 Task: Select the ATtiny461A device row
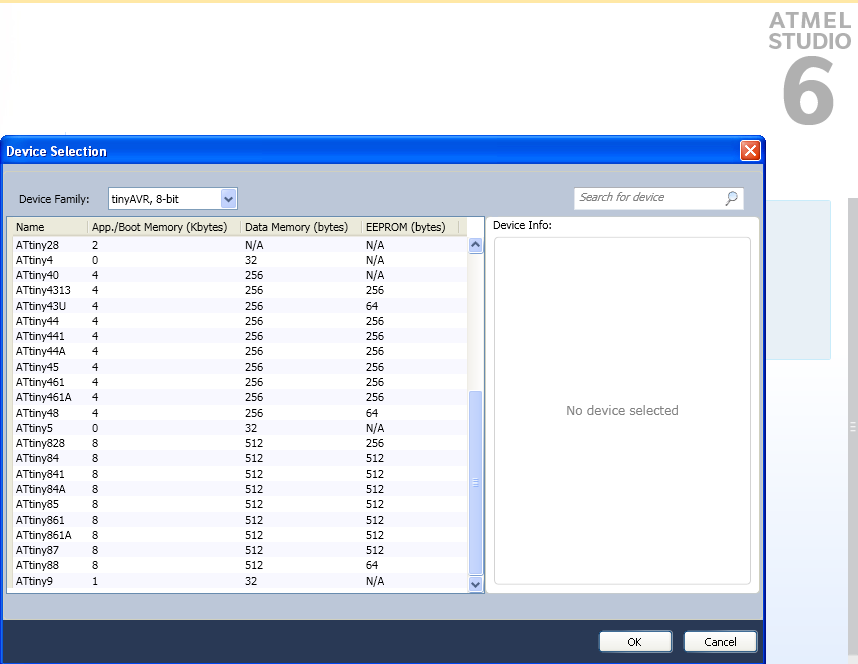click(240, 397)
